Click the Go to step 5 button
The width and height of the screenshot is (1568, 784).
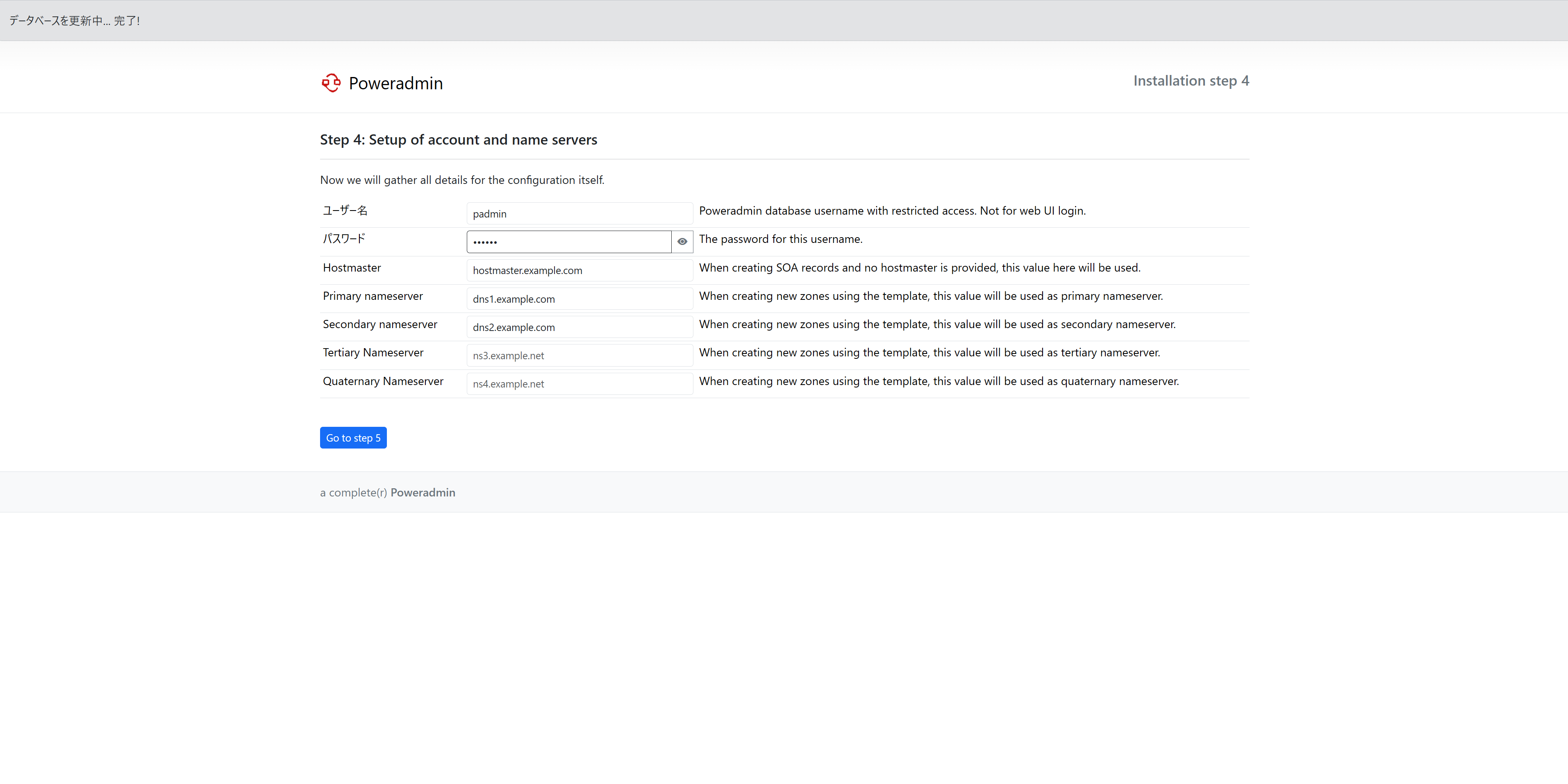(x=353, y=438)
